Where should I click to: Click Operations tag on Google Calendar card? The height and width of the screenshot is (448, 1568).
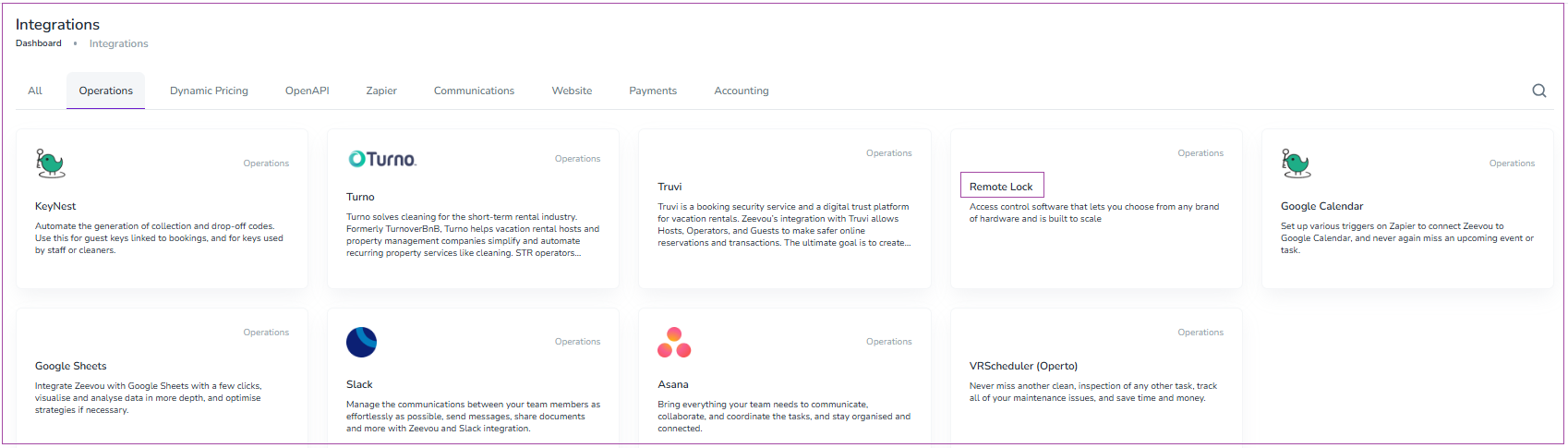click(1512, 163)
